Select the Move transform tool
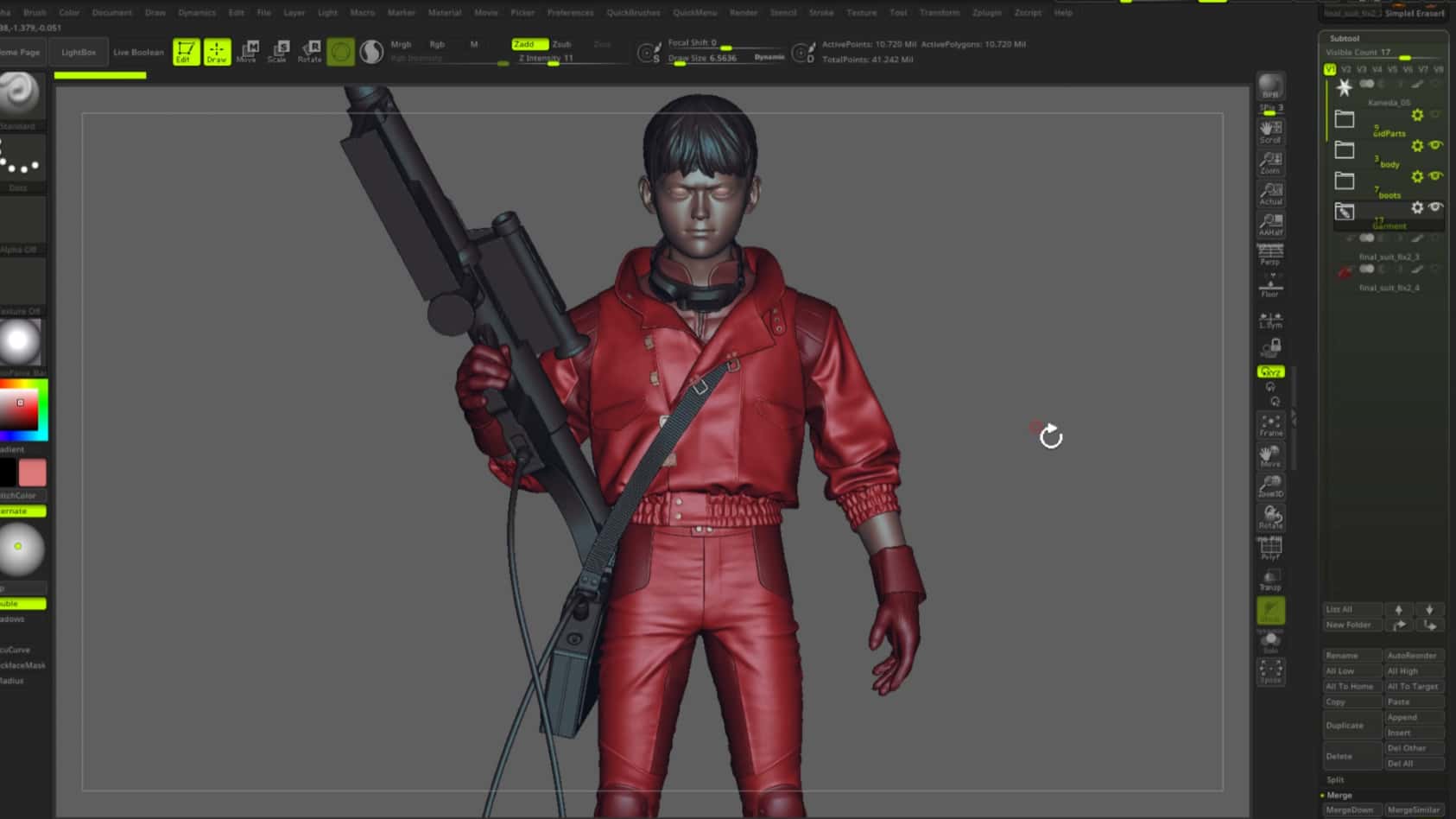The image size is (1456, 819). tap(248, 52)
